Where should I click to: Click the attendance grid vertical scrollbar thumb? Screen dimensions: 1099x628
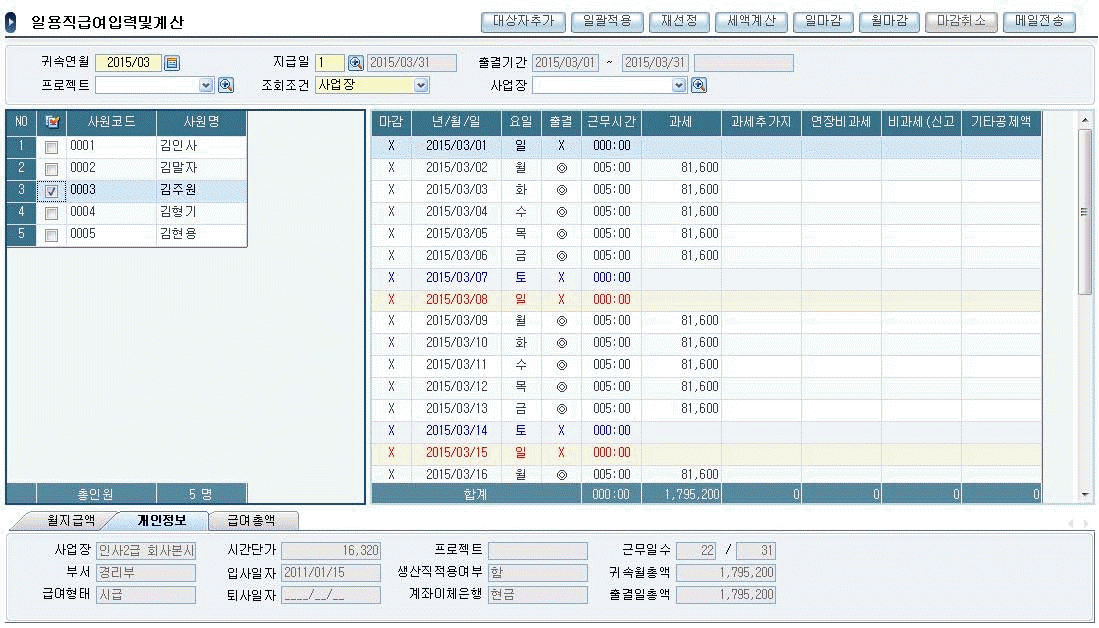pyautogui.click(x=1085, y=210)
